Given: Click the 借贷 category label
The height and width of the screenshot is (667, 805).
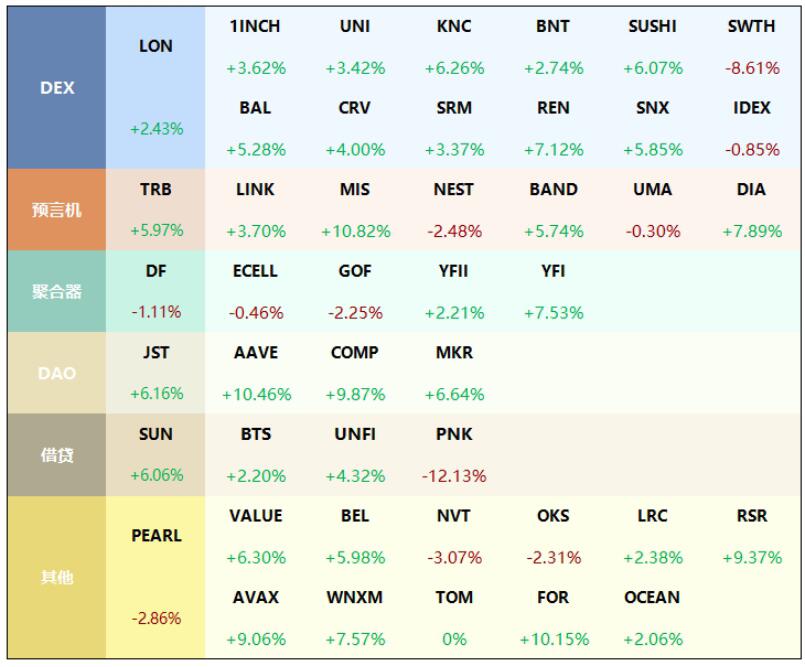Looking at the screenshot, I should pyautogui.click(x=56, y=455).
